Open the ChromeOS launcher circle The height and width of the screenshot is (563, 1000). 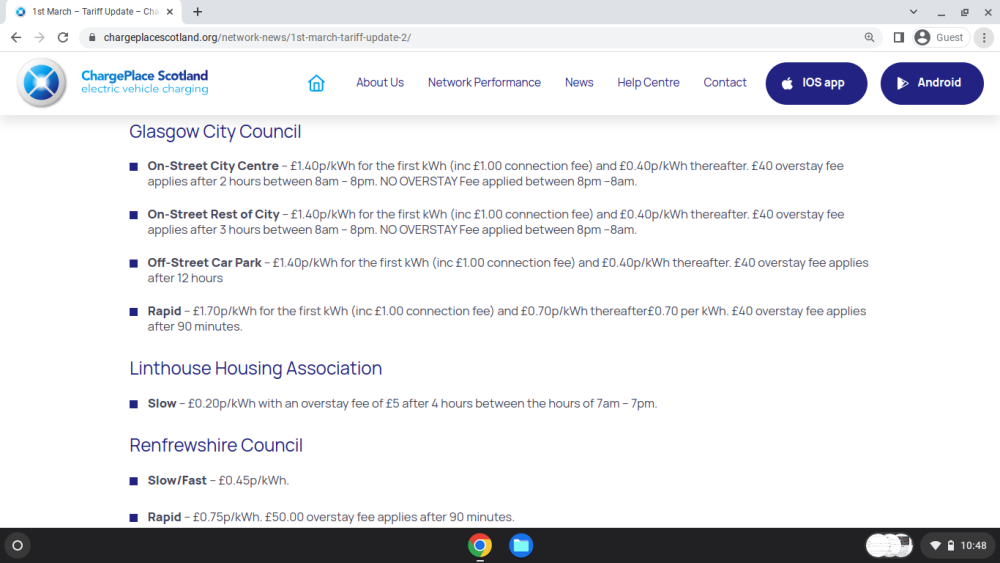[18, 546]
